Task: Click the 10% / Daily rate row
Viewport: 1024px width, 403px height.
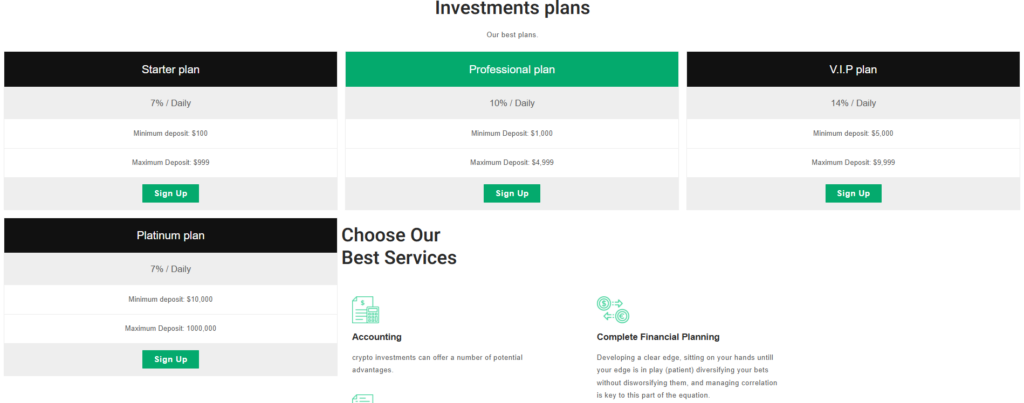Action: tap(511, 103)
